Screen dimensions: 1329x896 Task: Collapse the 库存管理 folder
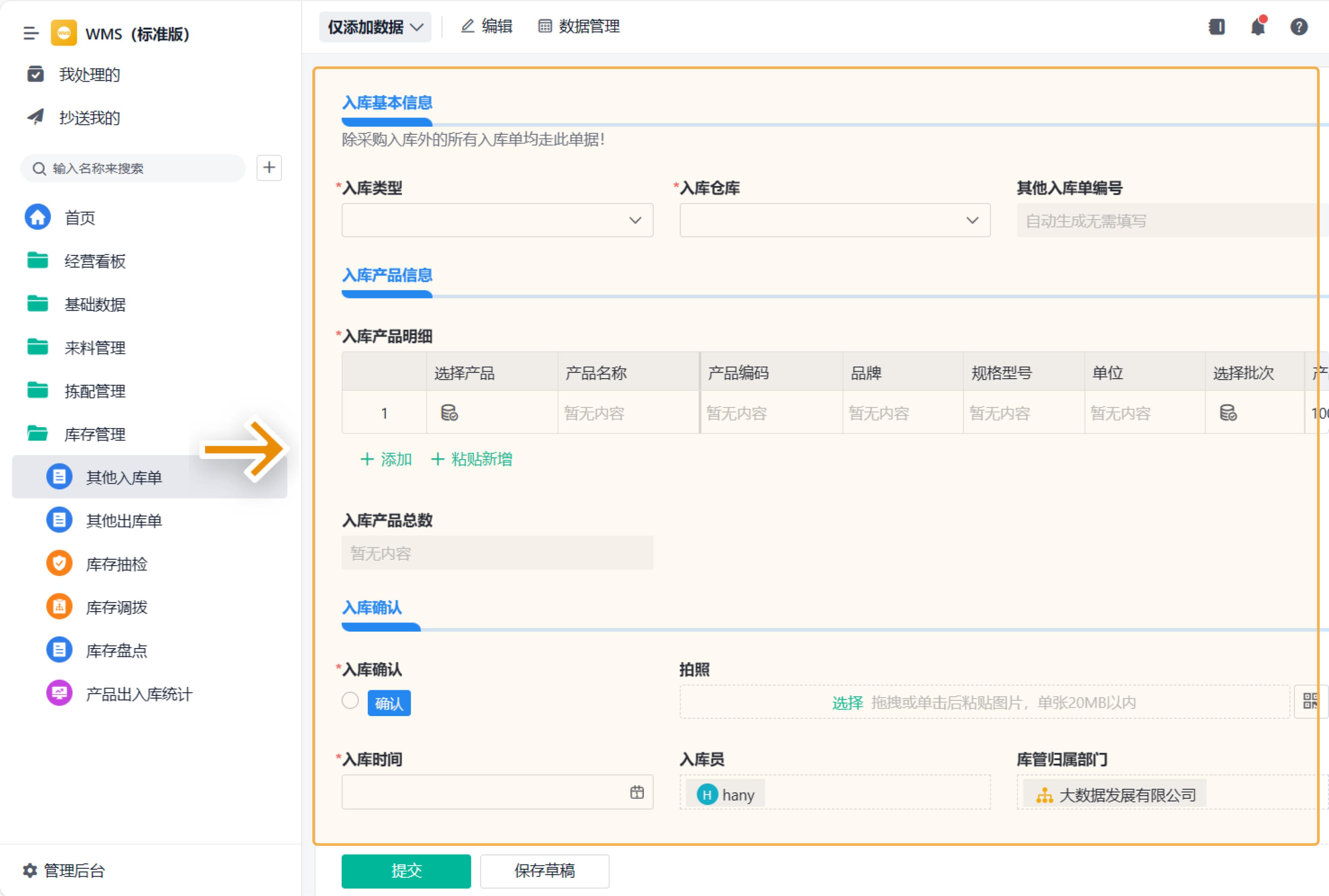point(94,434)
